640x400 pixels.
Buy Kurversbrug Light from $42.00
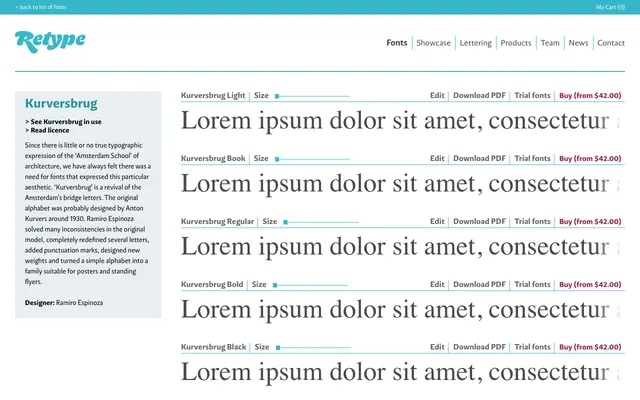click(590, 96)
